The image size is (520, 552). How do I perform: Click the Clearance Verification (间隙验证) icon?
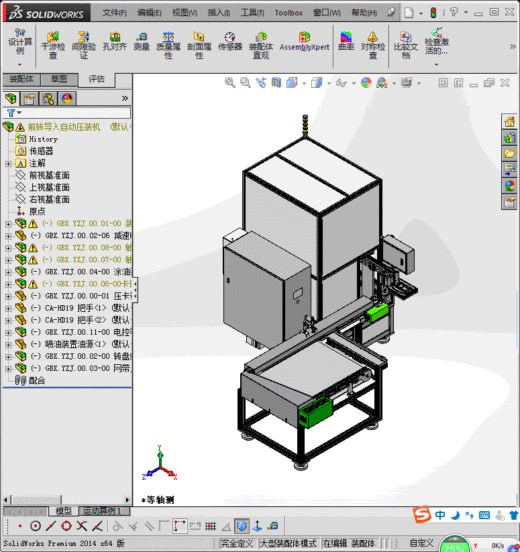tap(83, 45)
